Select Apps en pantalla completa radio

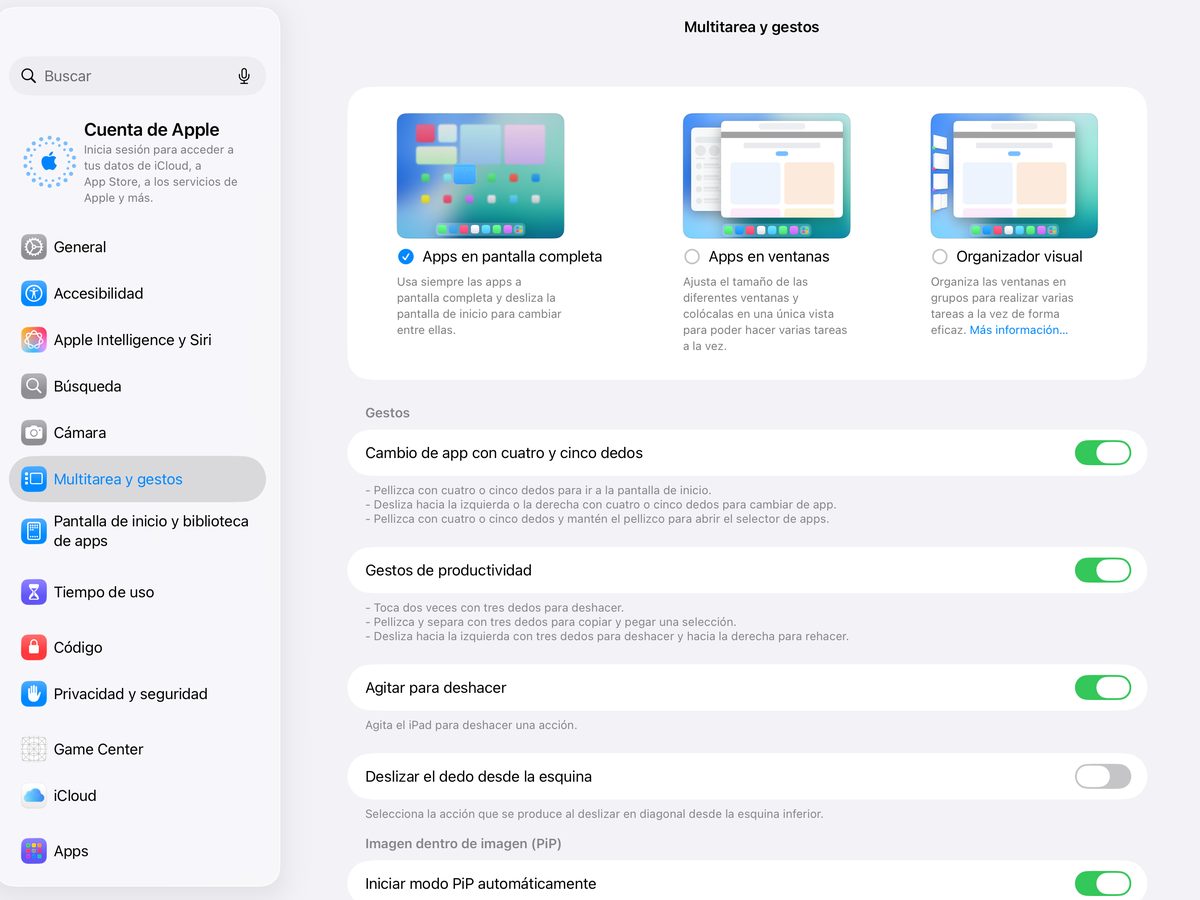(x=405, y=257)
